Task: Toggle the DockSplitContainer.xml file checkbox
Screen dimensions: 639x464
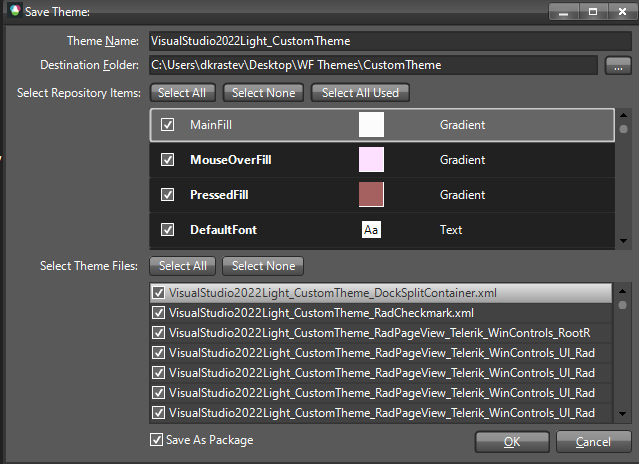Action: click(x=159, y=293)
